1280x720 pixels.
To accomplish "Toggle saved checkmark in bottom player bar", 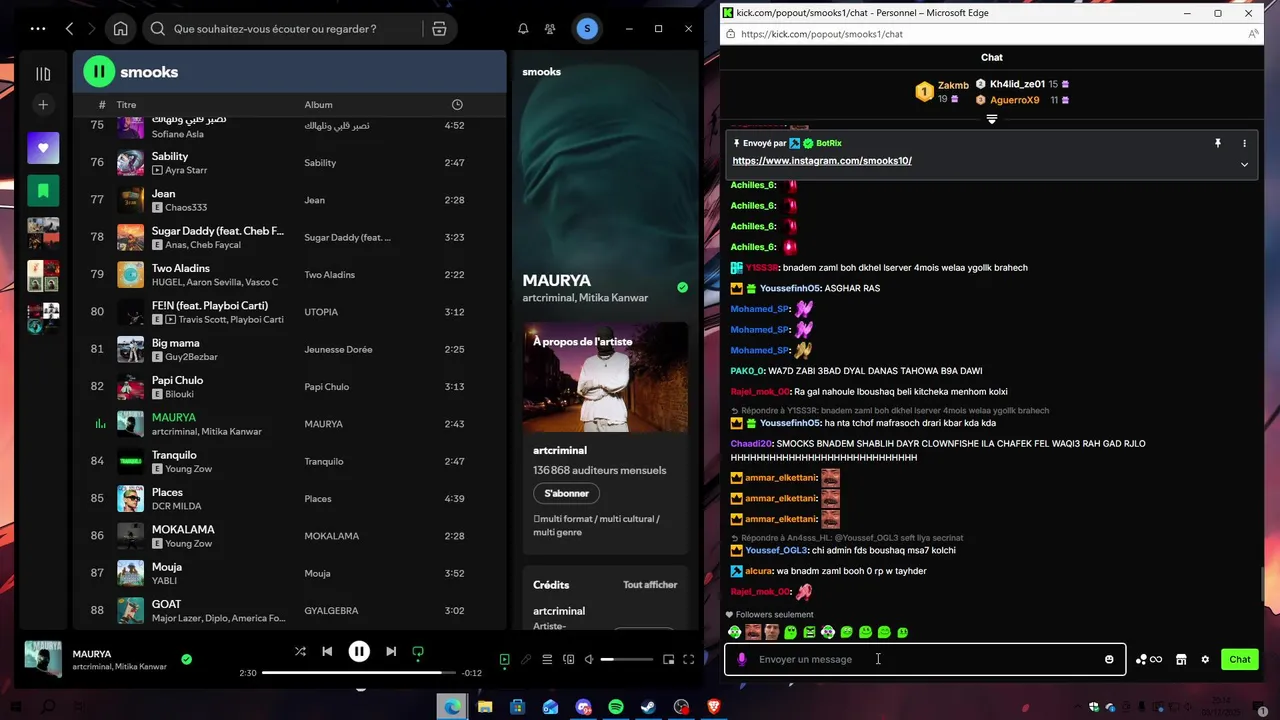I will point(186,660).
